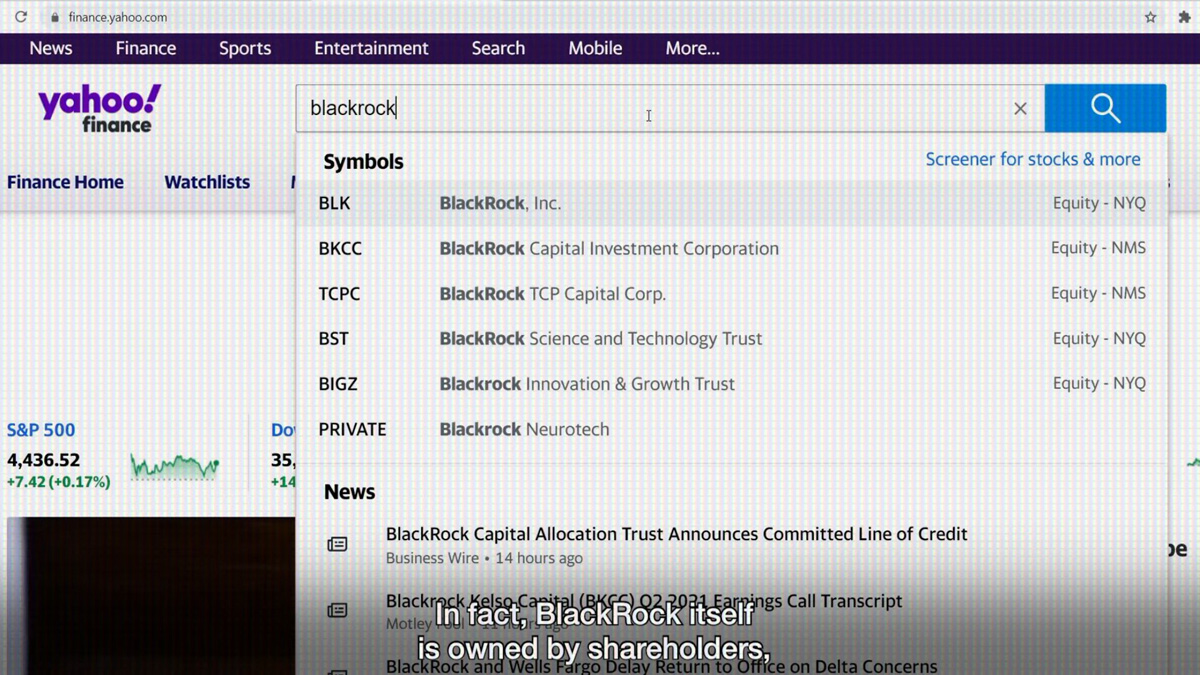Click the news icon beside the Kelso Capital headline
The height and width of the screenshot is (675, 1200).
tap(337, 610)
